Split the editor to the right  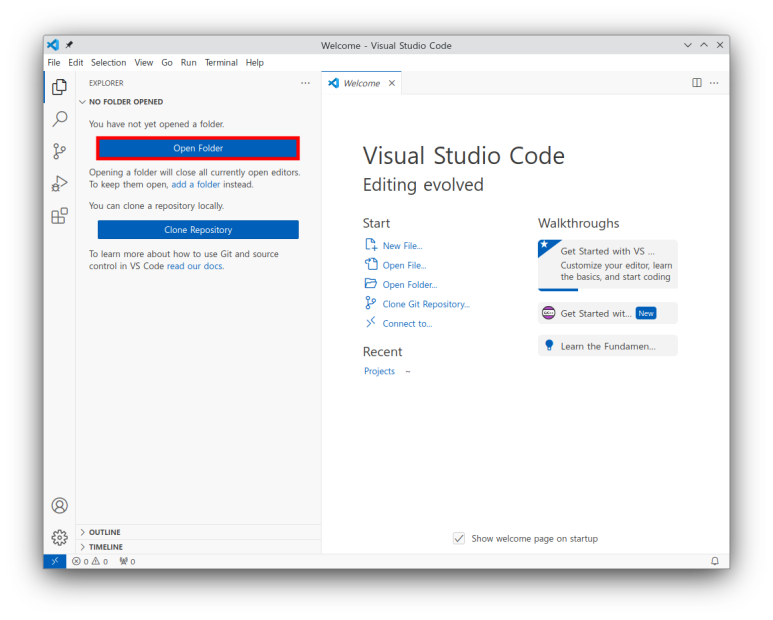[x=697, y=83]
